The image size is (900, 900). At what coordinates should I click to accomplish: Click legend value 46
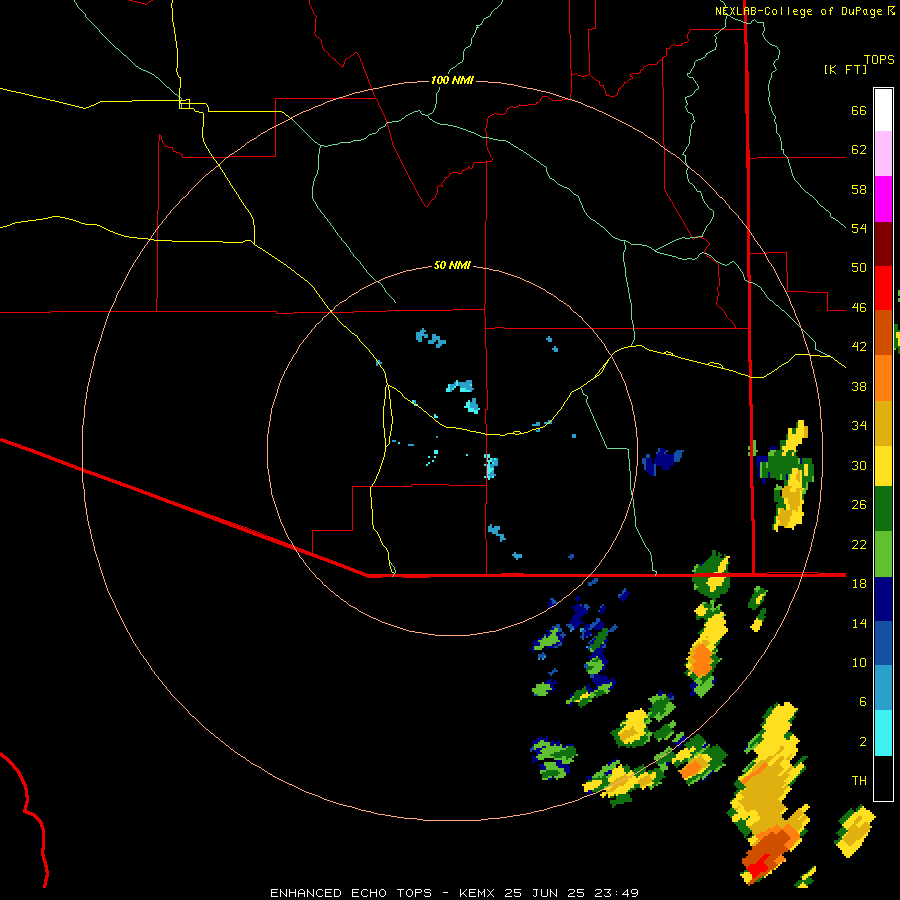pyautogui.click(x=859, y=307)
